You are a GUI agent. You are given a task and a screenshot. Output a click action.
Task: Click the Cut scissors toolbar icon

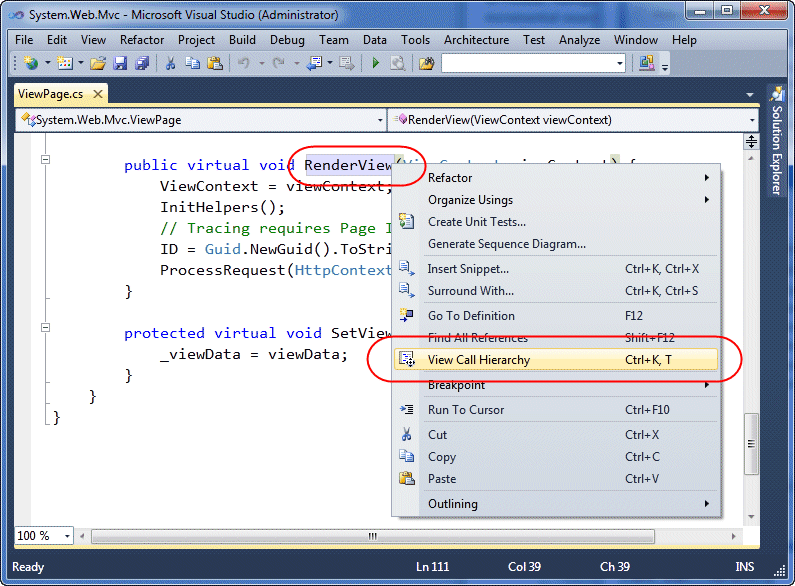(170, 63)
